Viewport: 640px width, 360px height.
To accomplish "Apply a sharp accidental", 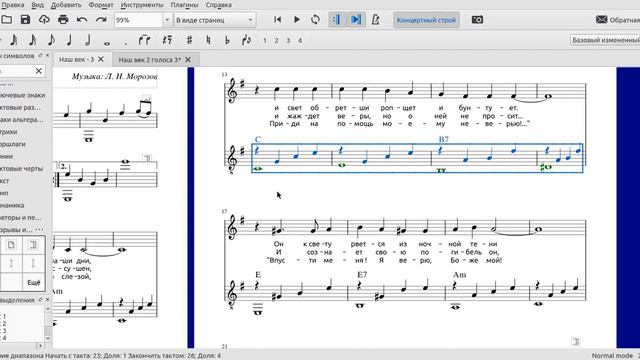I will pyautogui.click(x=189, y=40).
